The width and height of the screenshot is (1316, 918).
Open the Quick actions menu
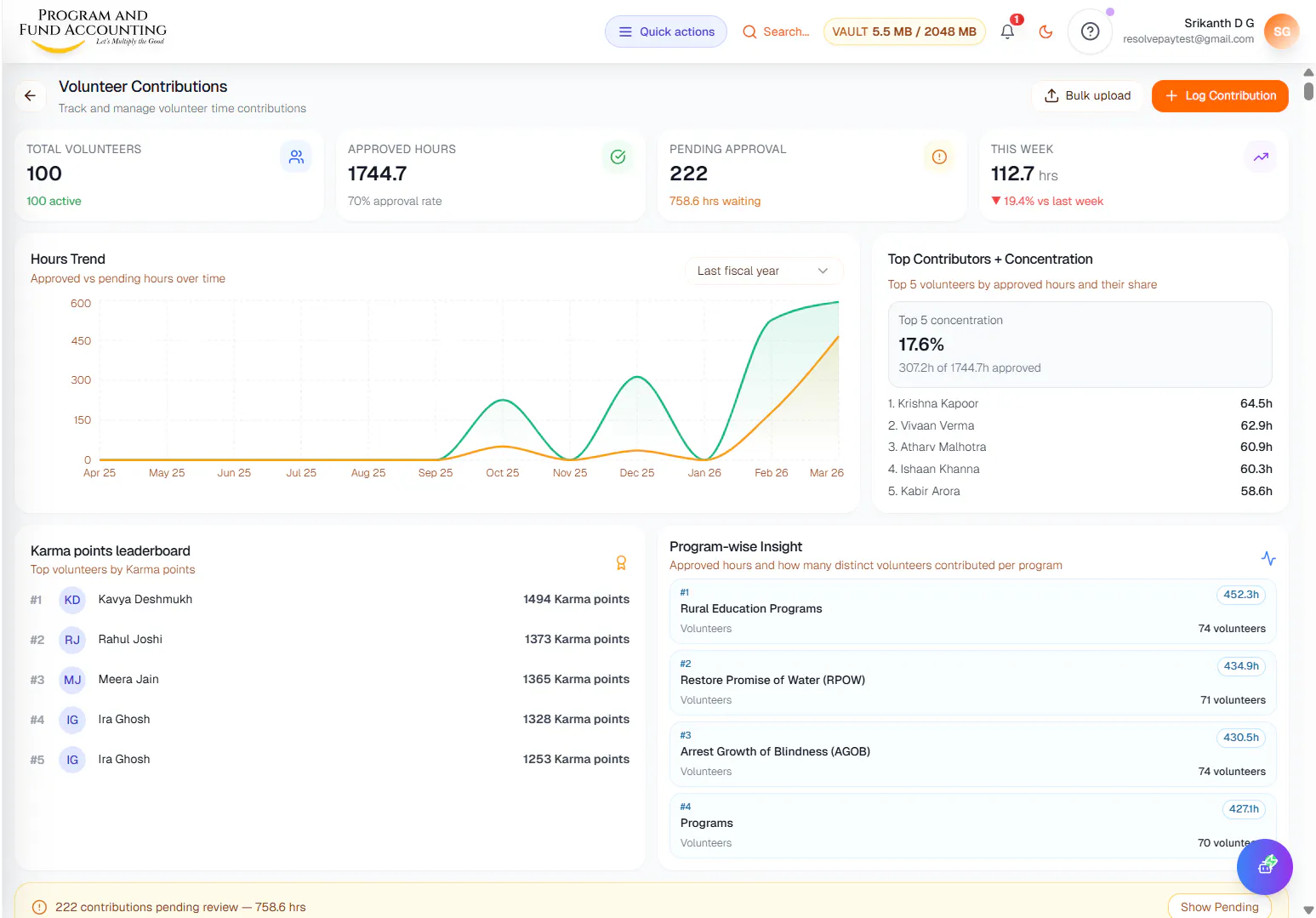coord(666,31)
